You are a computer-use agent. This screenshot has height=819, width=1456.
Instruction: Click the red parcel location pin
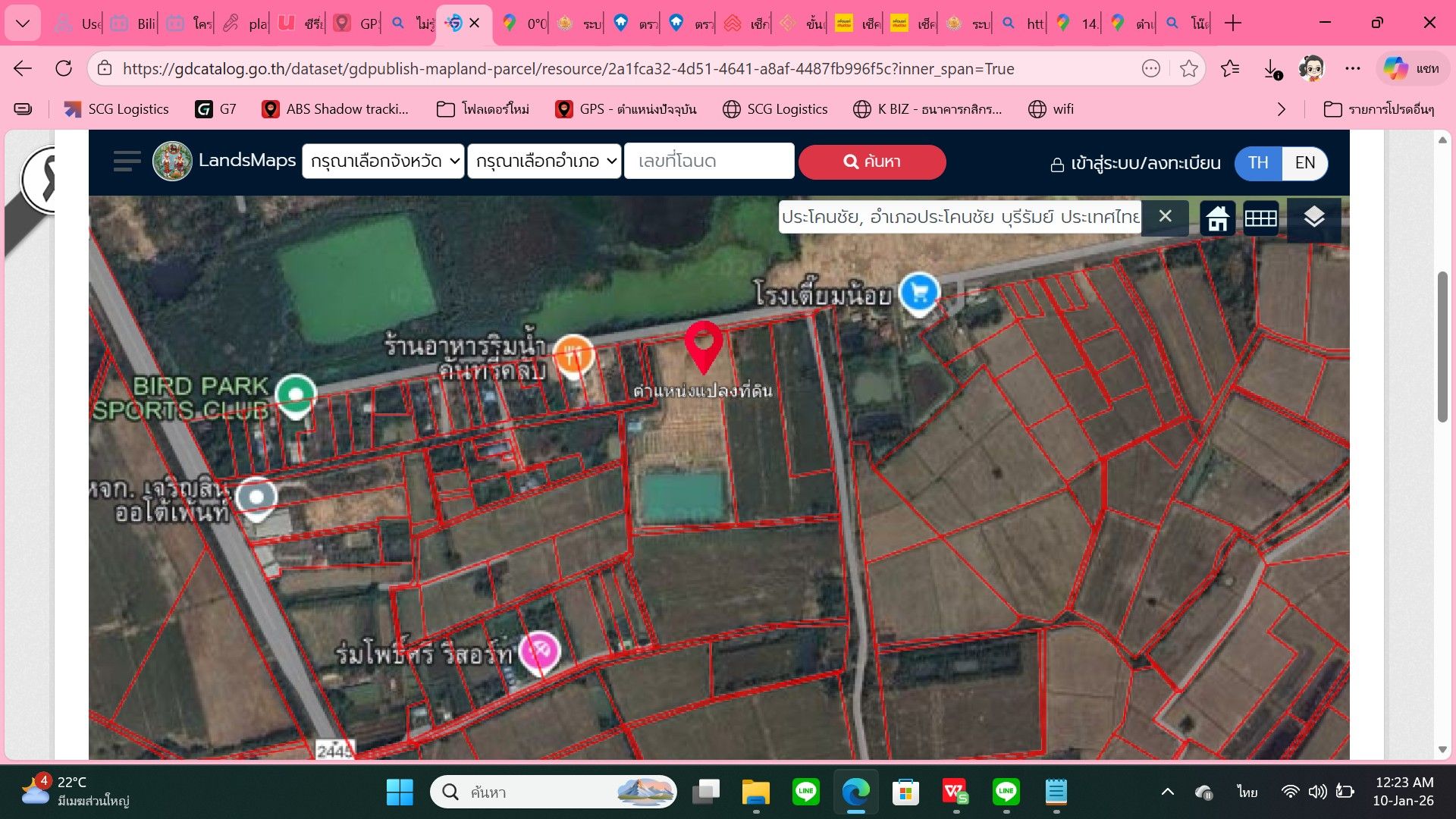point(703,347)
